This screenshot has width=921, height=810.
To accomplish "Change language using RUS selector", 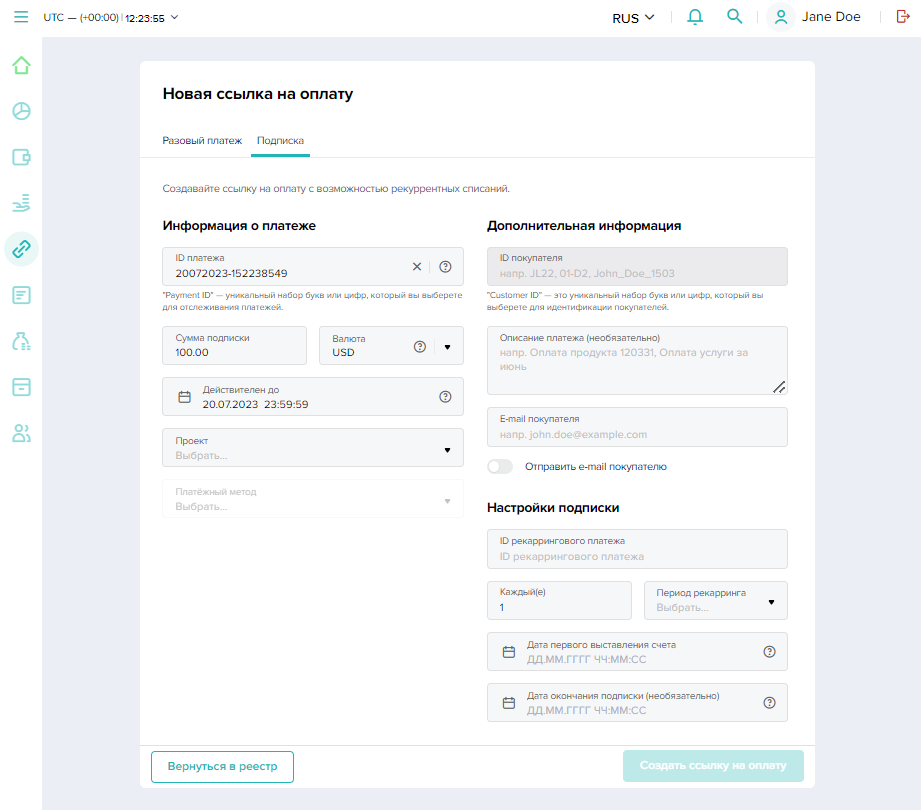I will [633, 17].
